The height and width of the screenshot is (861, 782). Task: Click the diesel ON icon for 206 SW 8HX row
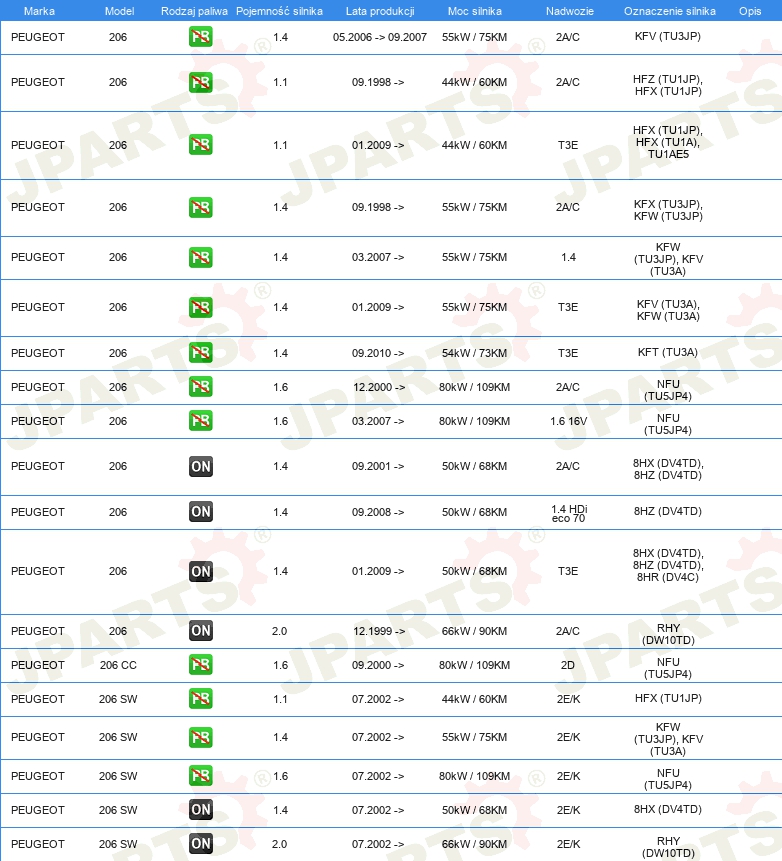(200, 809)
